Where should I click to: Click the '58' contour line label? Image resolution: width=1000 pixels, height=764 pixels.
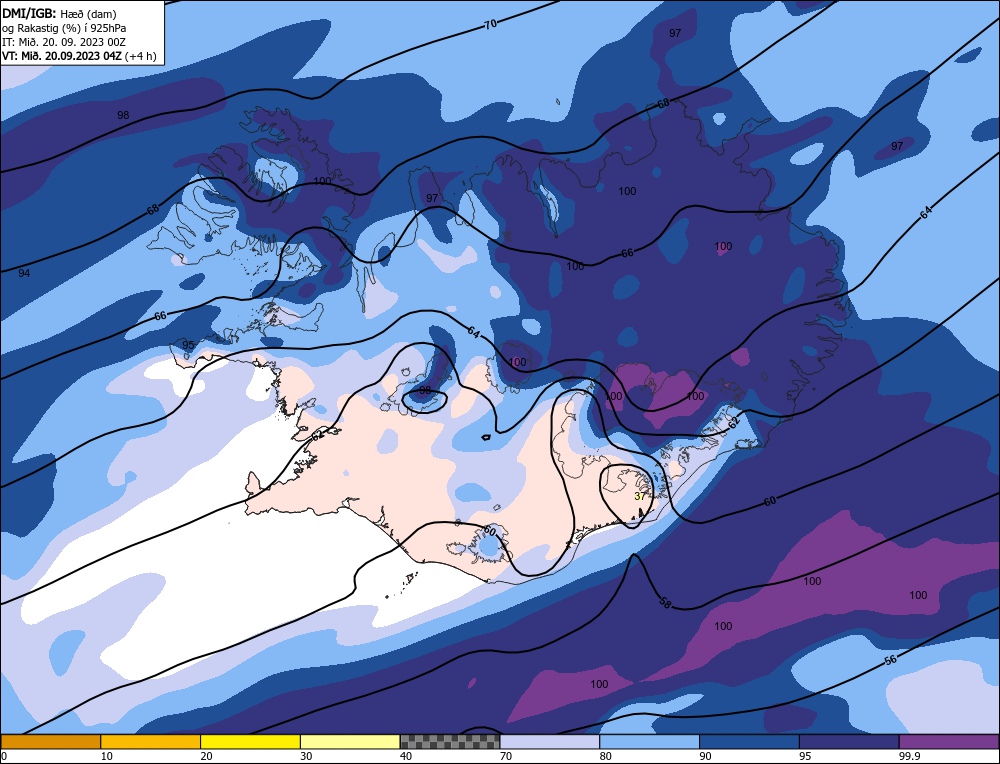click(665, 603)
